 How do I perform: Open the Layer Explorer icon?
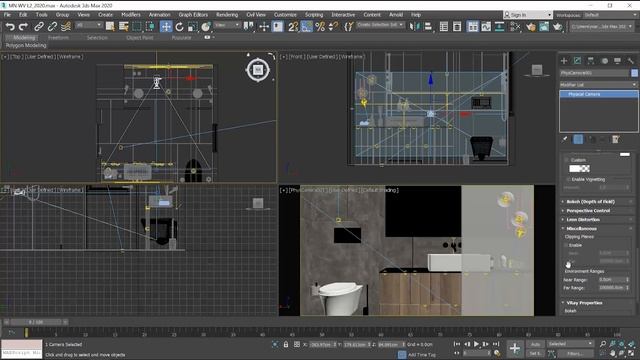point(457,27)
